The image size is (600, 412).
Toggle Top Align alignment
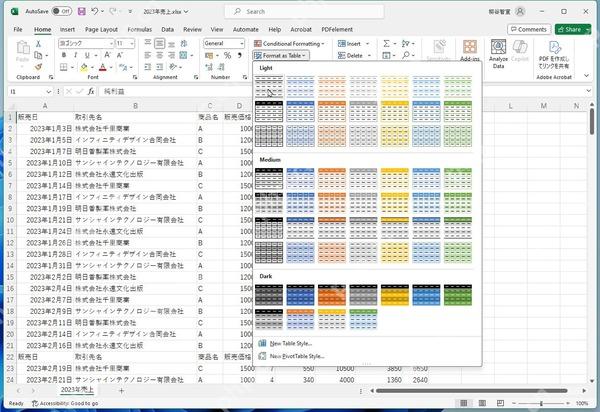tap(148, 44)
